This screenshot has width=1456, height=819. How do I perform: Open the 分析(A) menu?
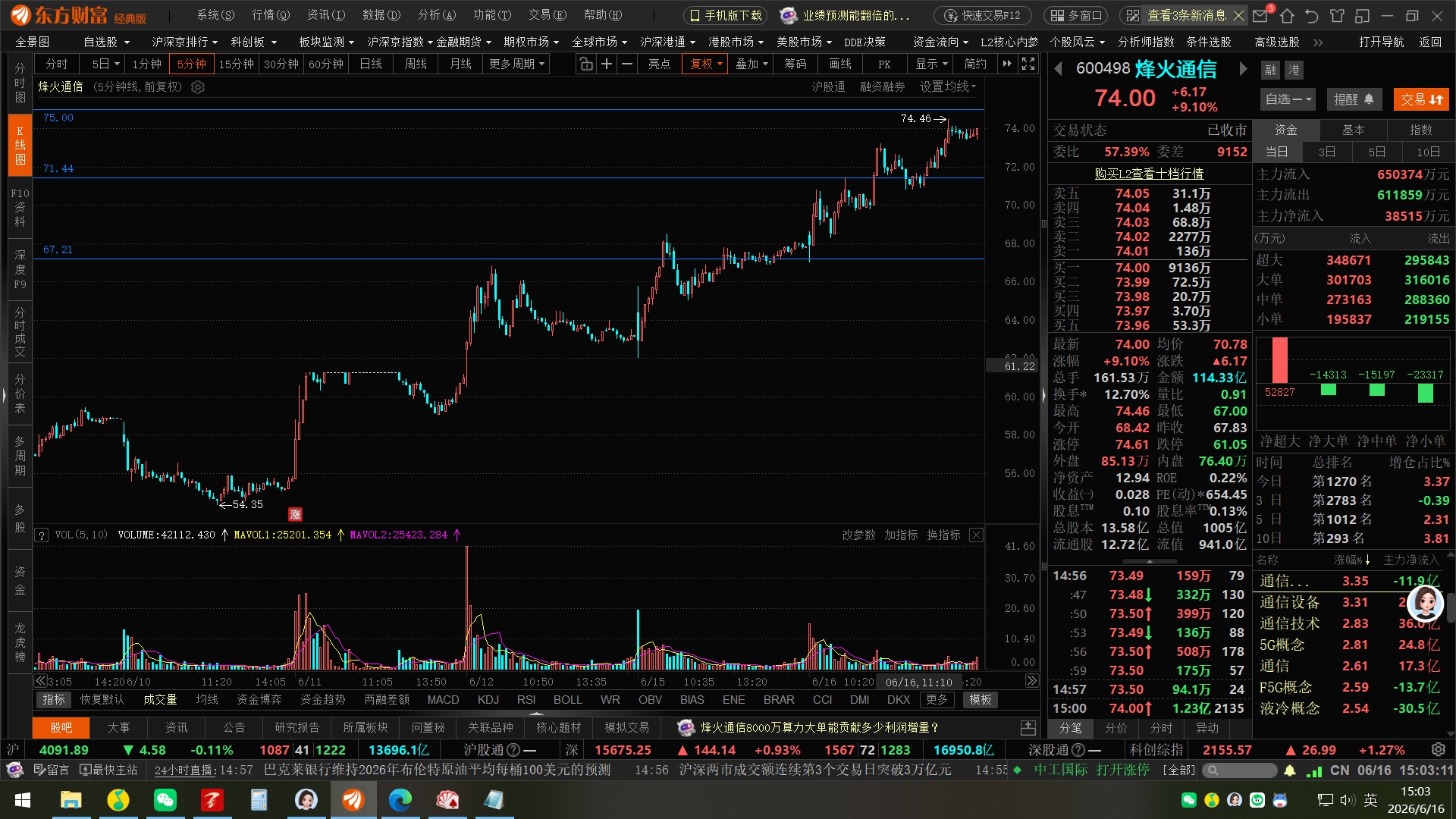tap(437, 15)
